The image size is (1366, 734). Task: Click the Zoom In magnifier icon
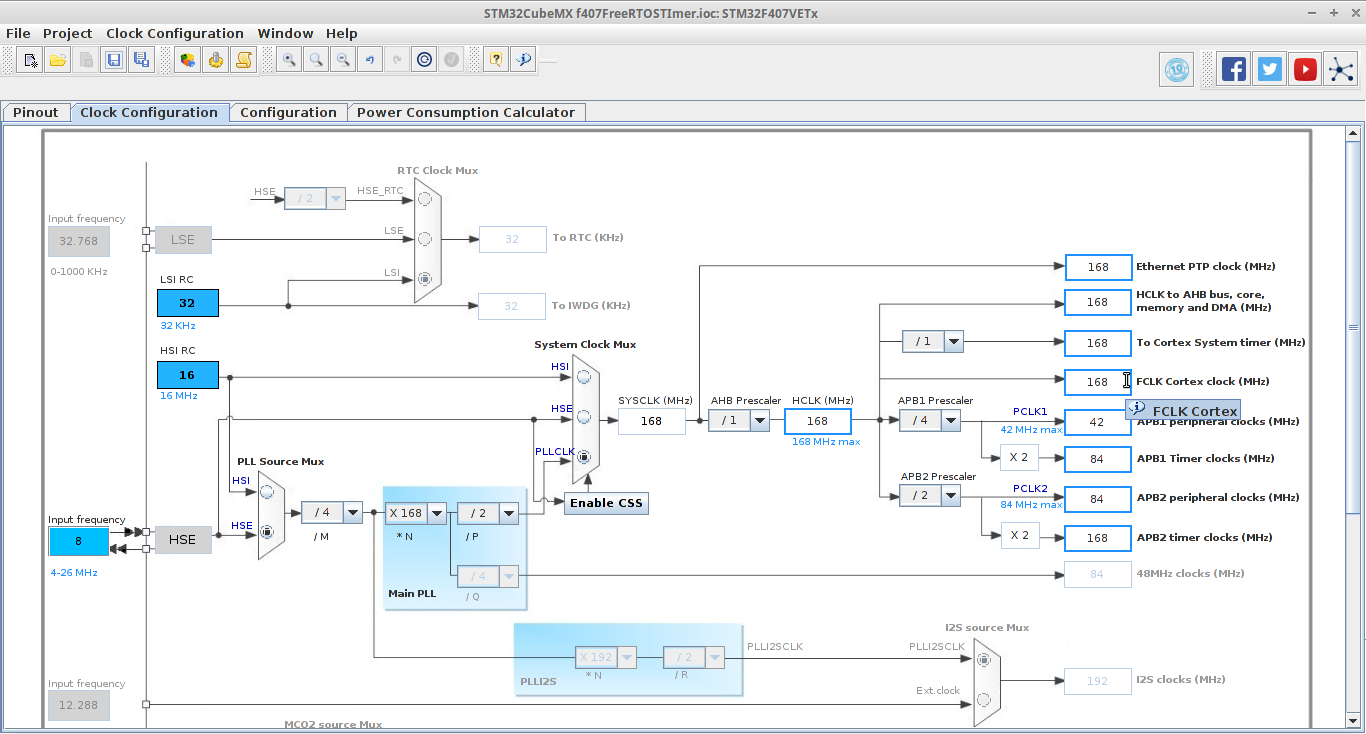coord(289,60)
